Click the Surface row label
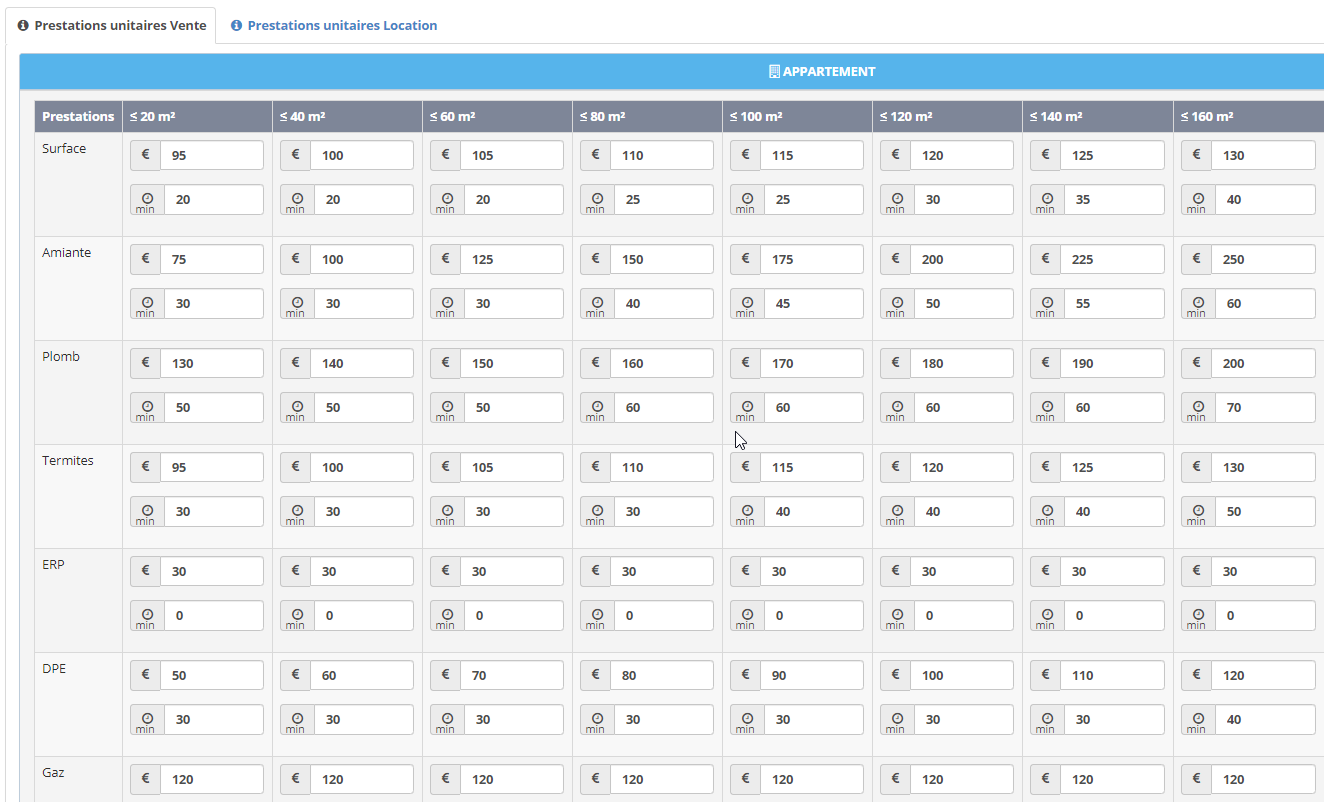 pos(64,148)
